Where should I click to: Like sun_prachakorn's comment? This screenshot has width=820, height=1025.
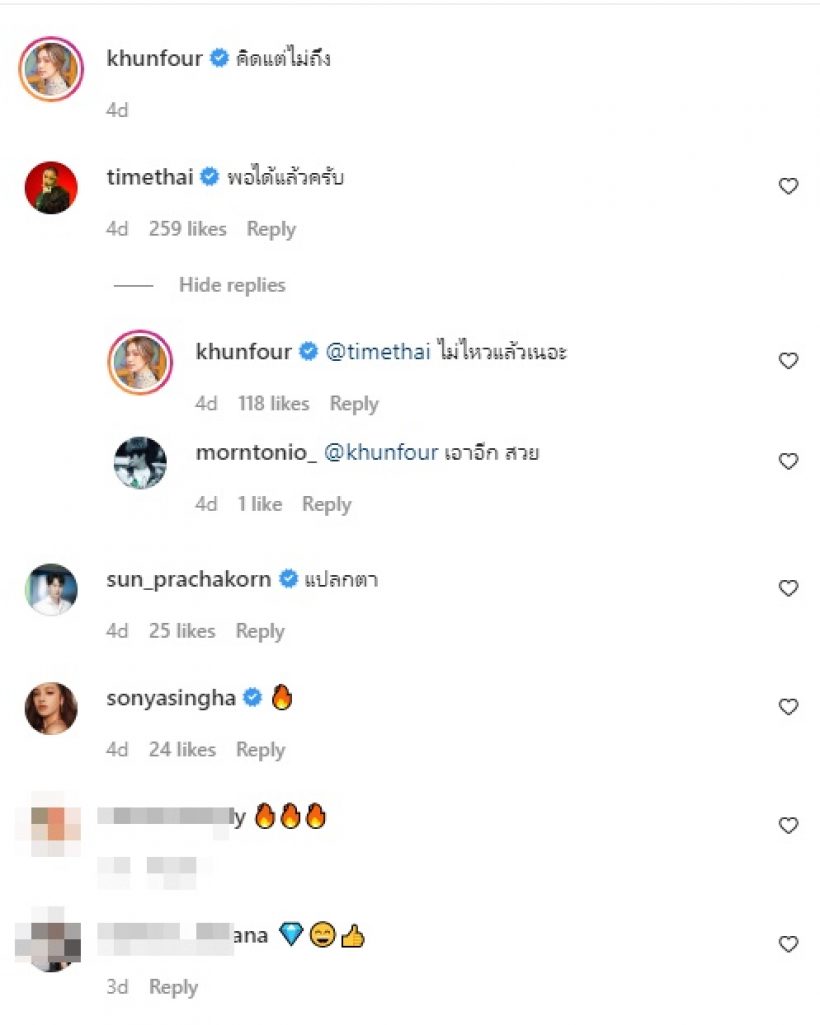[788, 588]
